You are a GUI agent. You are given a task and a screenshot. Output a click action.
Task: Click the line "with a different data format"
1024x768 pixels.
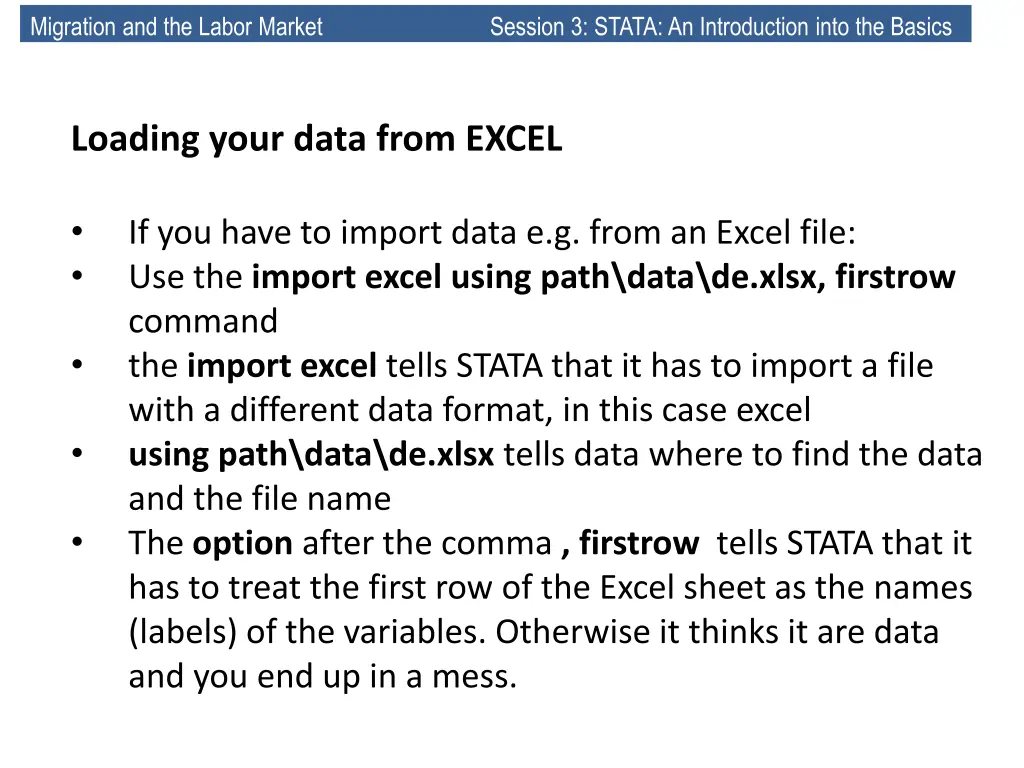pos(470,410)
